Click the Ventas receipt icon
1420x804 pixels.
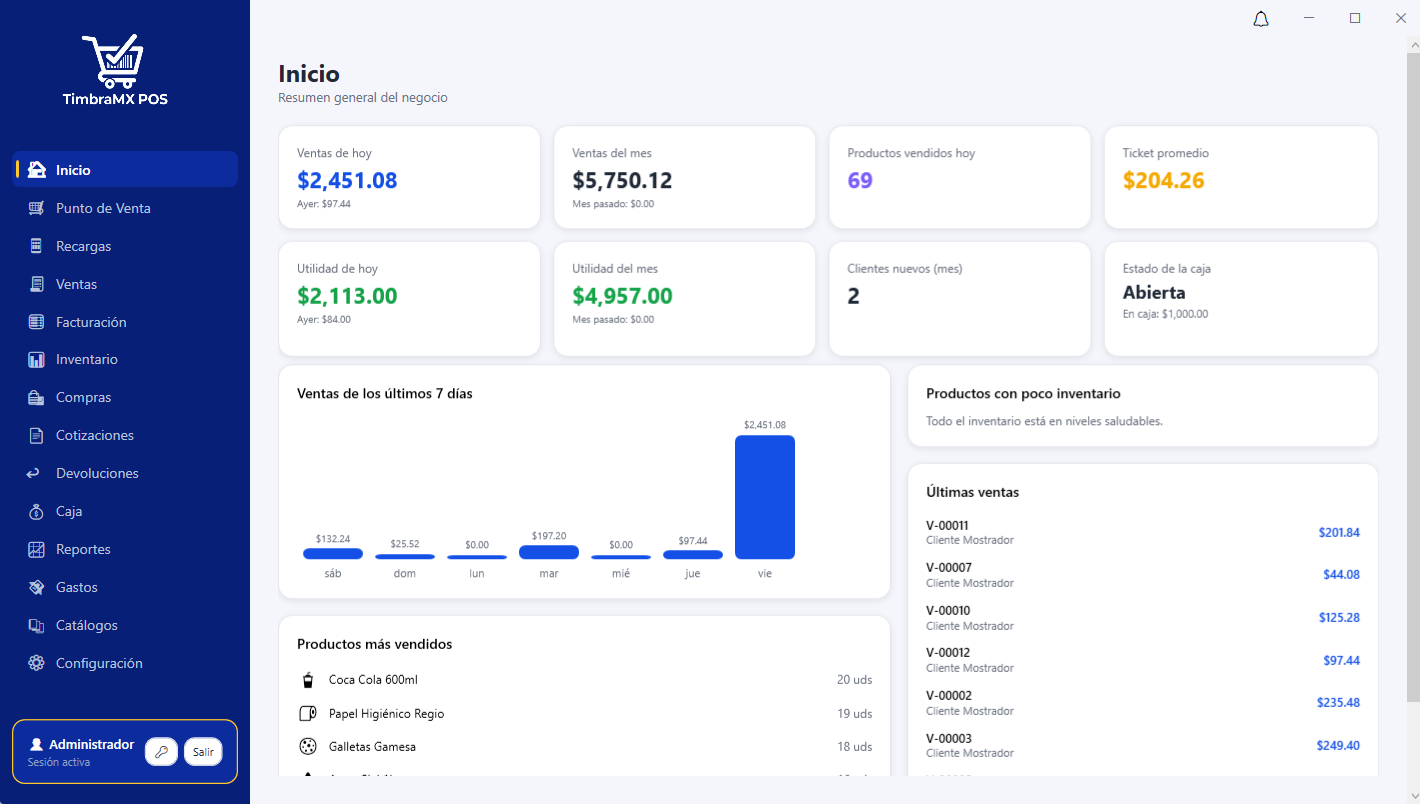click(37, 284)
